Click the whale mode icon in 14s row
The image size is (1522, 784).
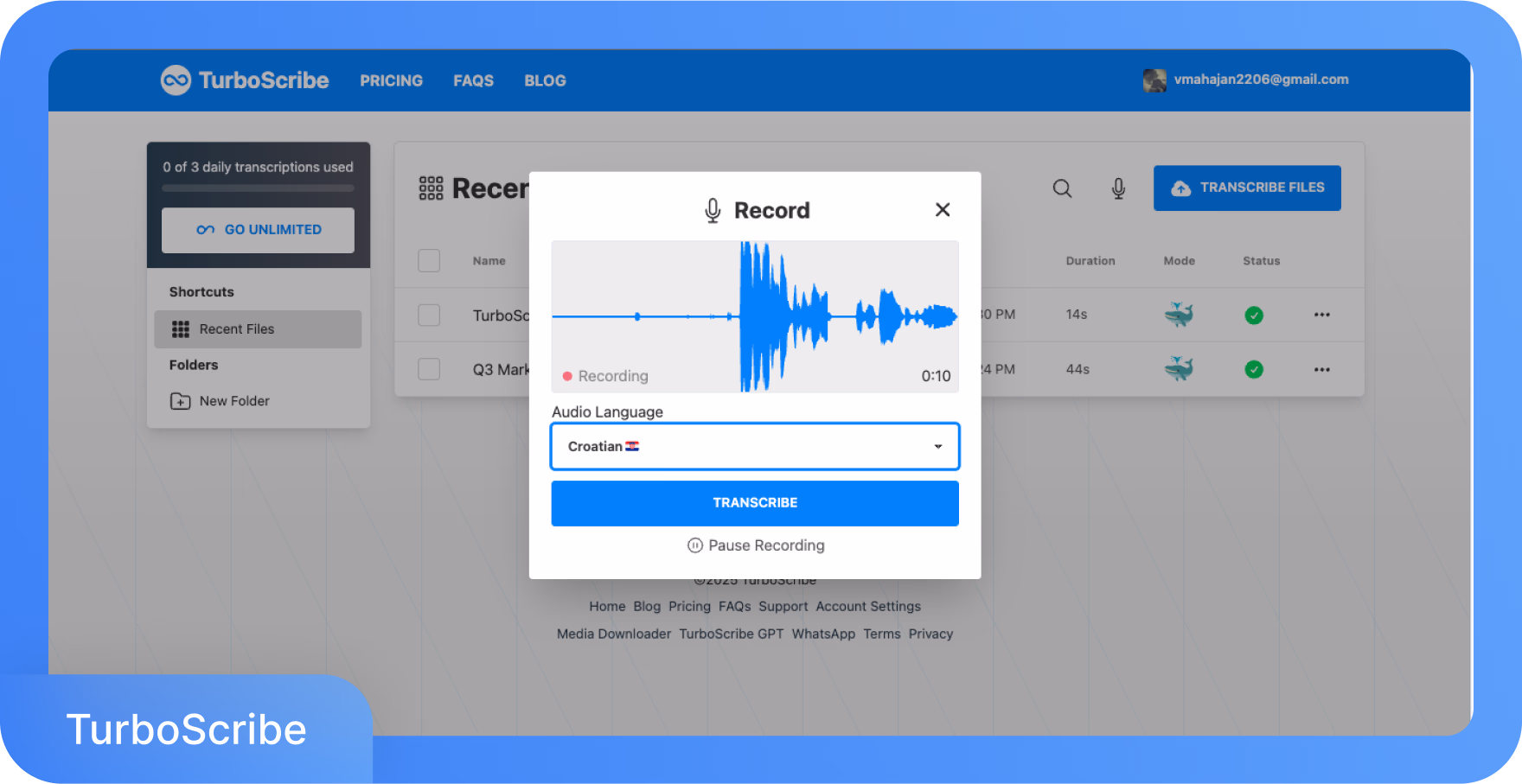point(1179,315)
